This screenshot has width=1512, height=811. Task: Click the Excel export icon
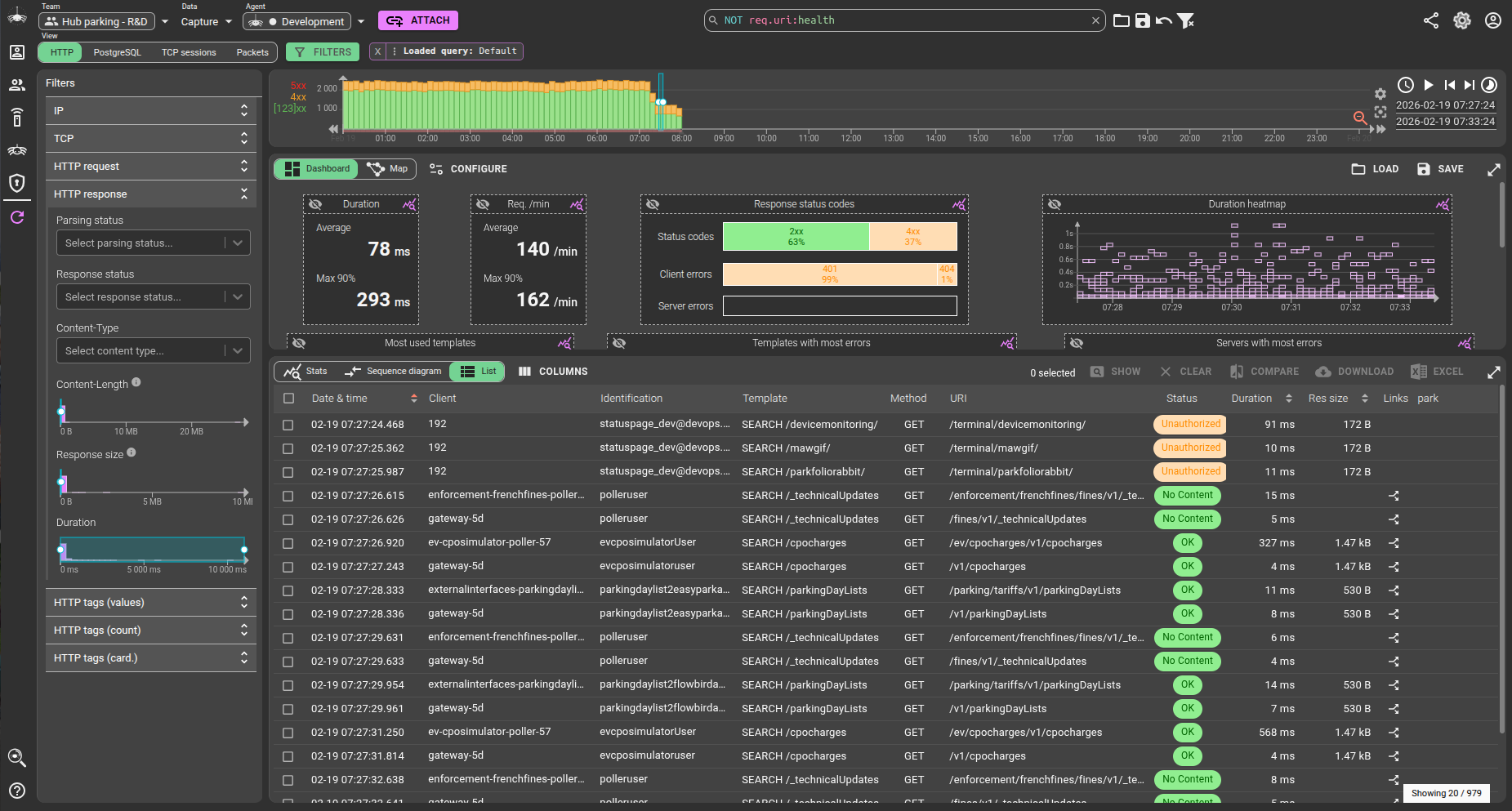(1420, 371)
